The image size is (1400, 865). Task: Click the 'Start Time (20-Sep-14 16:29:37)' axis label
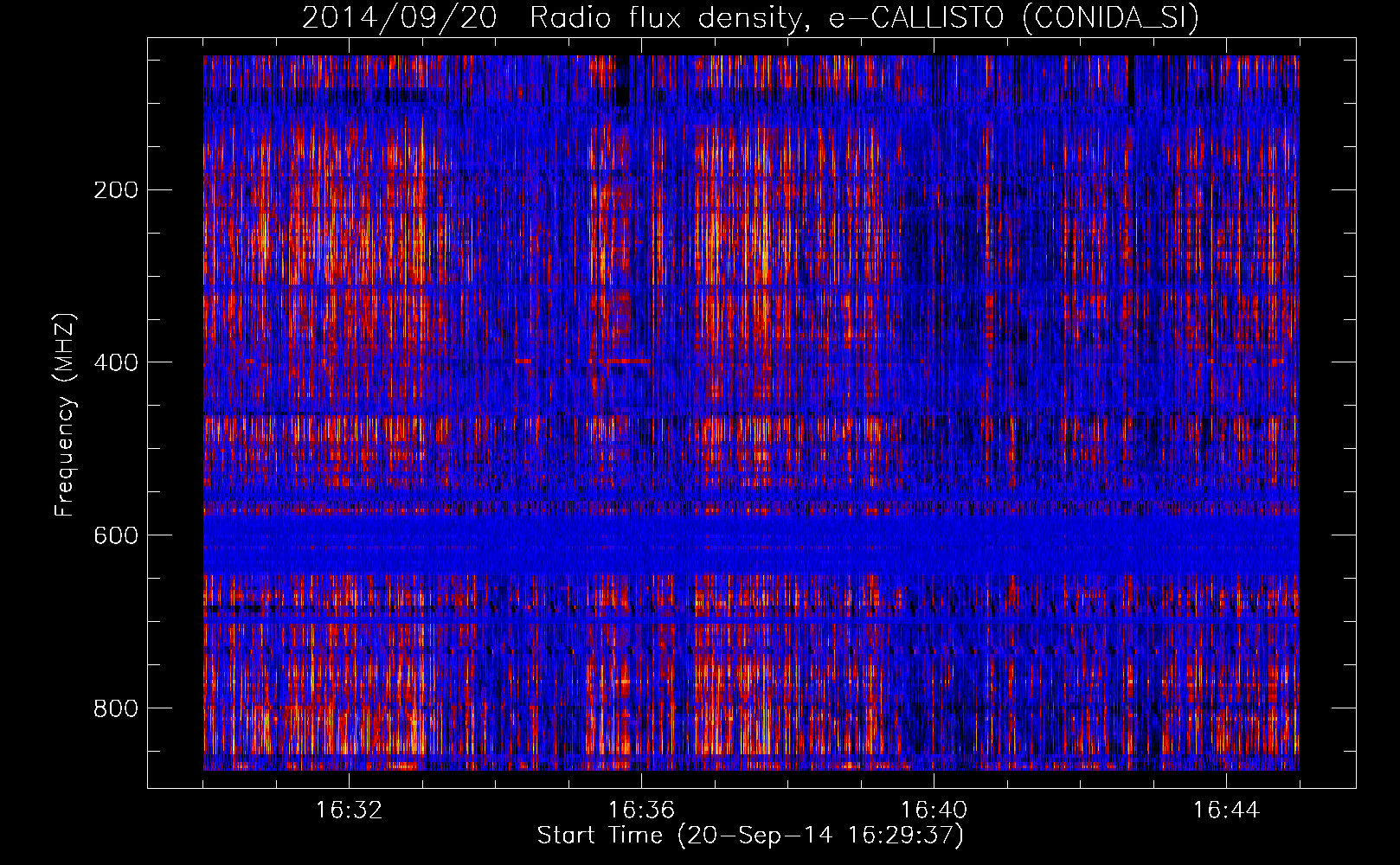(x=750, y=836)
